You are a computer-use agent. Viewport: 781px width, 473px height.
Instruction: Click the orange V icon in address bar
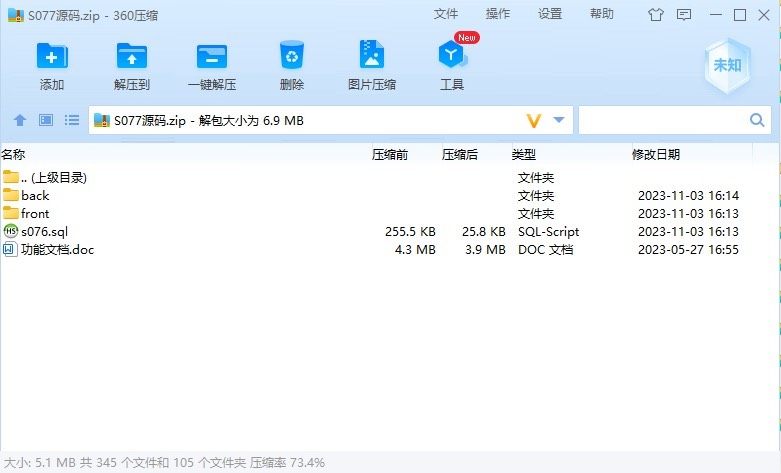pos(533,120)
